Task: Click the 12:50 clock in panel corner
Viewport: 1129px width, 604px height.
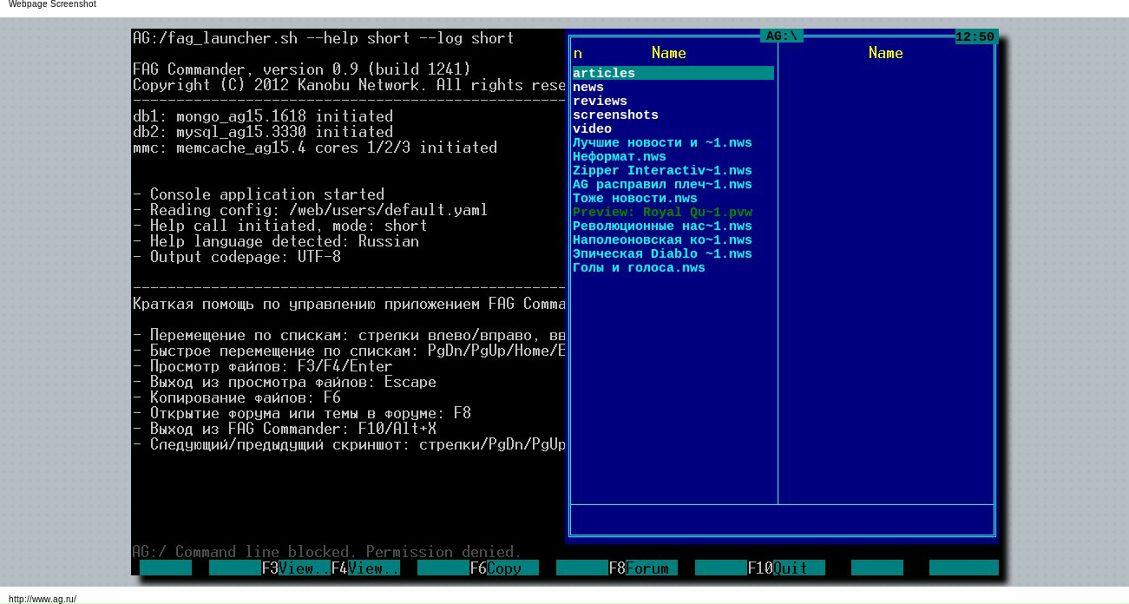Action: [x=974, y=37]
